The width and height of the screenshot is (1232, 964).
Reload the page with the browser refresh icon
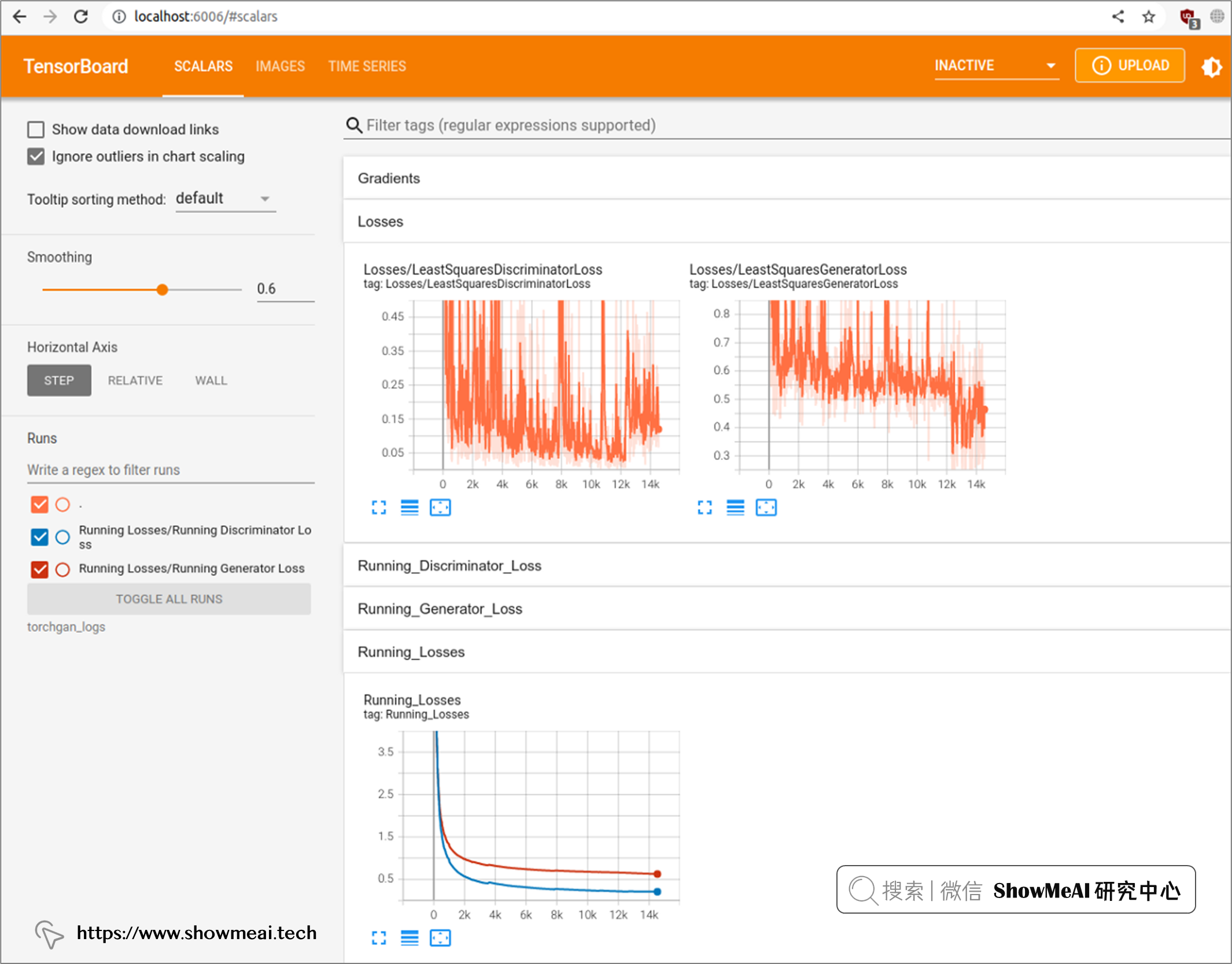click(81, 16)
